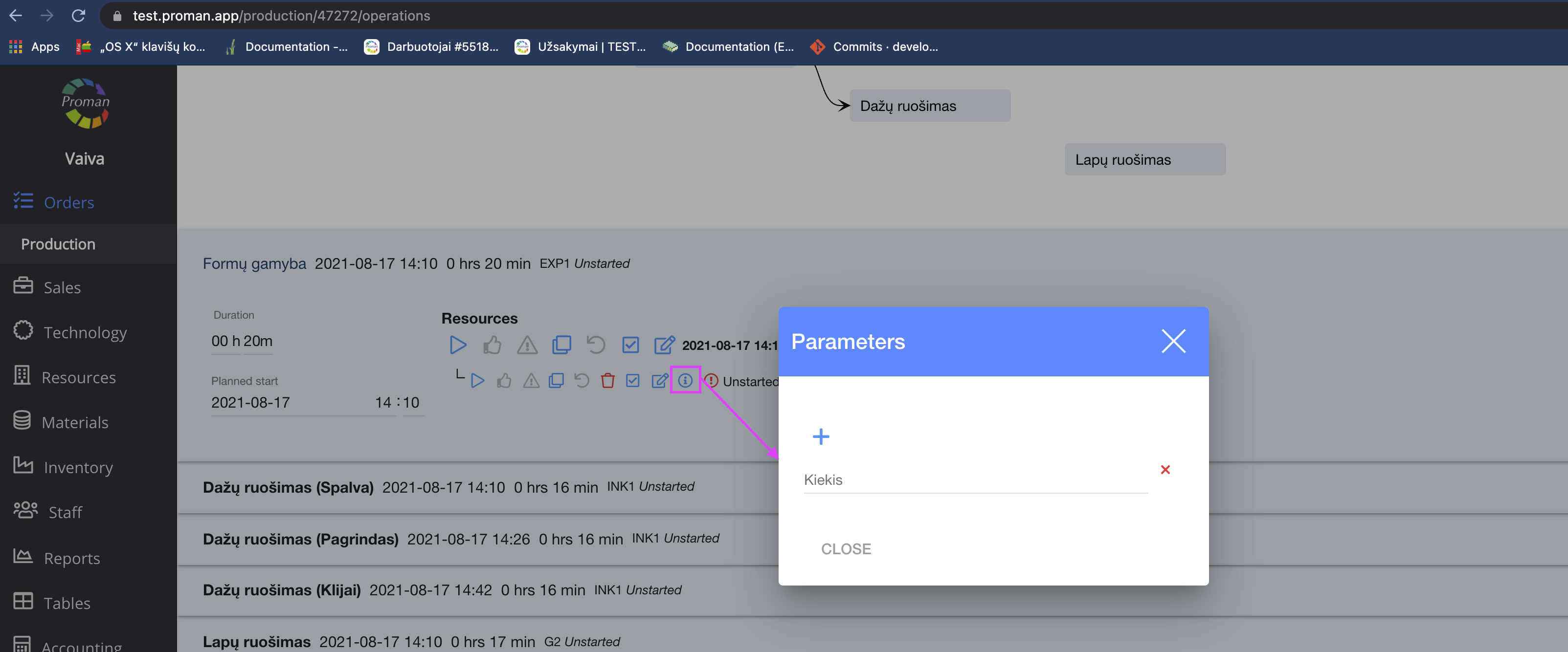
Task: Expand the Dažų ruošimas (Spalva) operation row
Action: click(x=288, y=487)
